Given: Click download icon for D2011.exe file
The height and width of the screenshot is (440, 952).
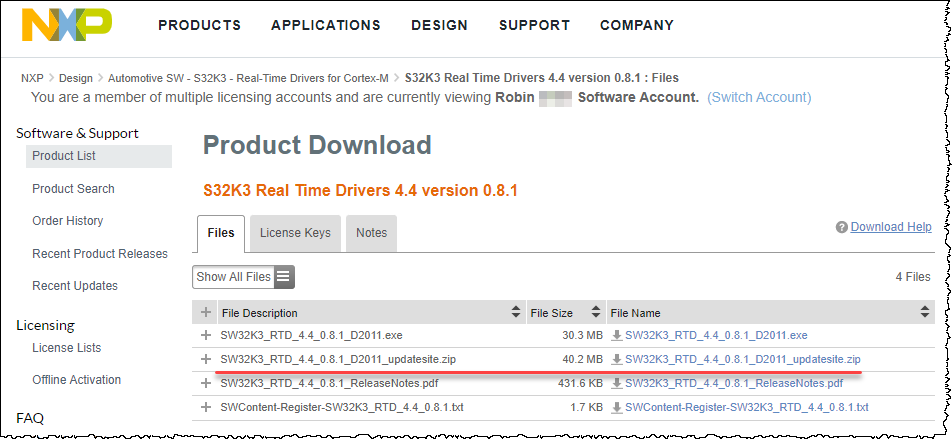Looking at the screenshot, I should [x=617, y=335].
